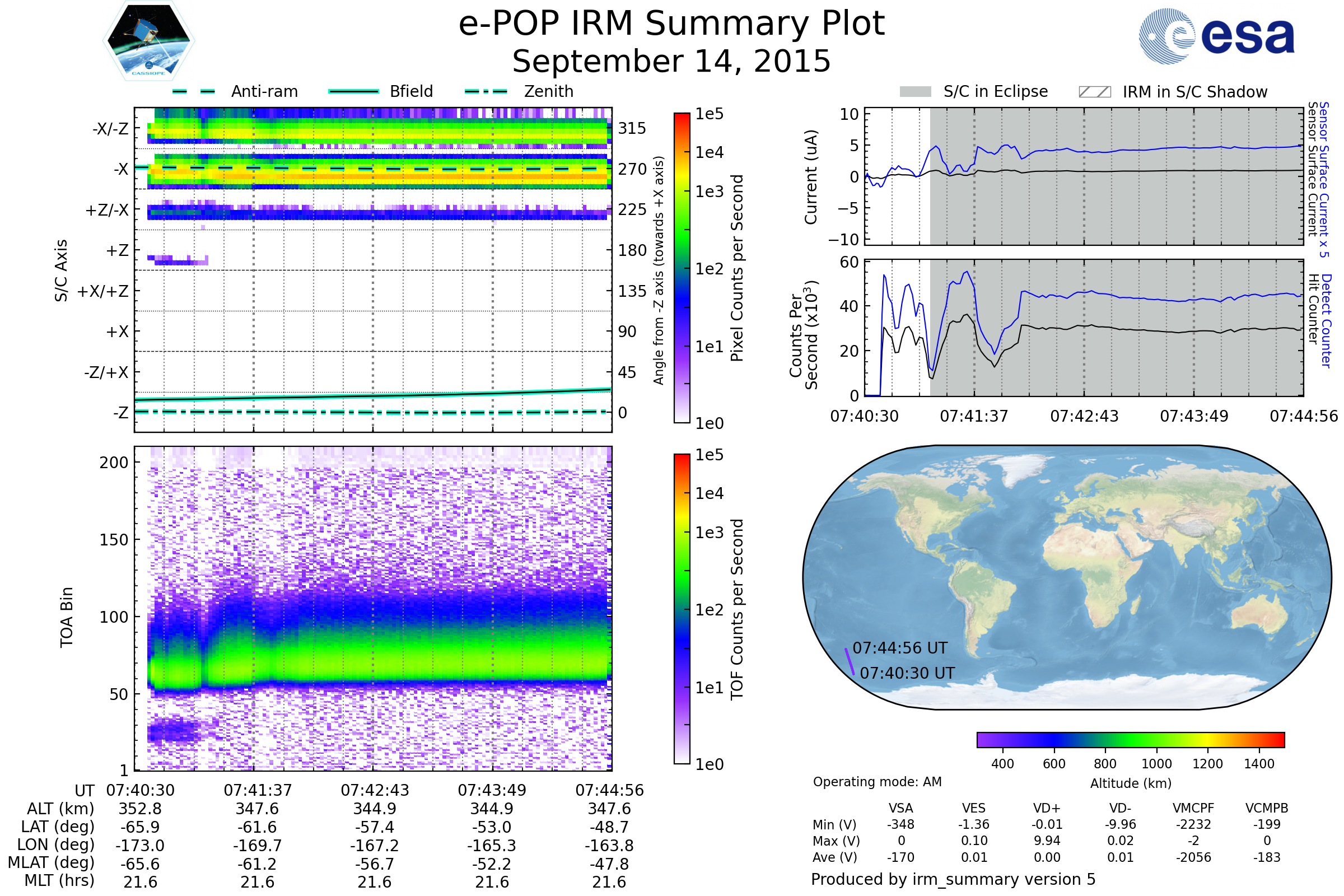Click the 07:44:56 UT map label
Image resolution: width=1344 pixels, height=896 pixels.
[x=900, y=648]
